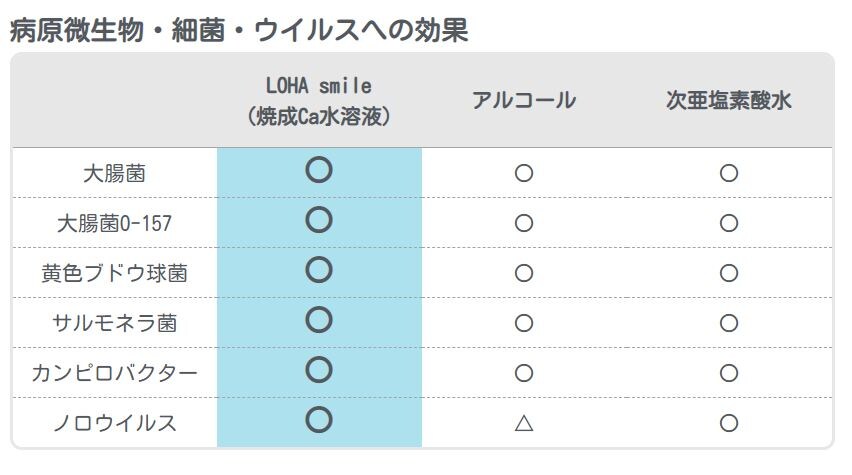
Task: Click the LOHA smile circle for サルモネラ菌
Action: tap(318, 320)
